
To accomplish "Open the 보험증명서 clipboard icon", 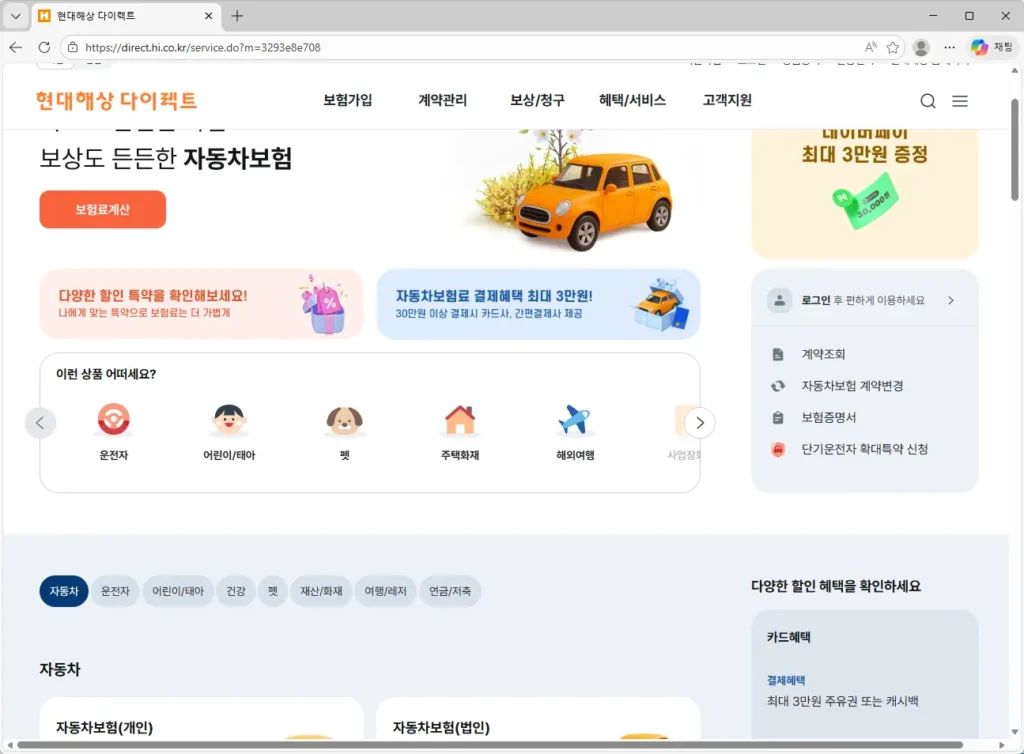I will [779, 417].
